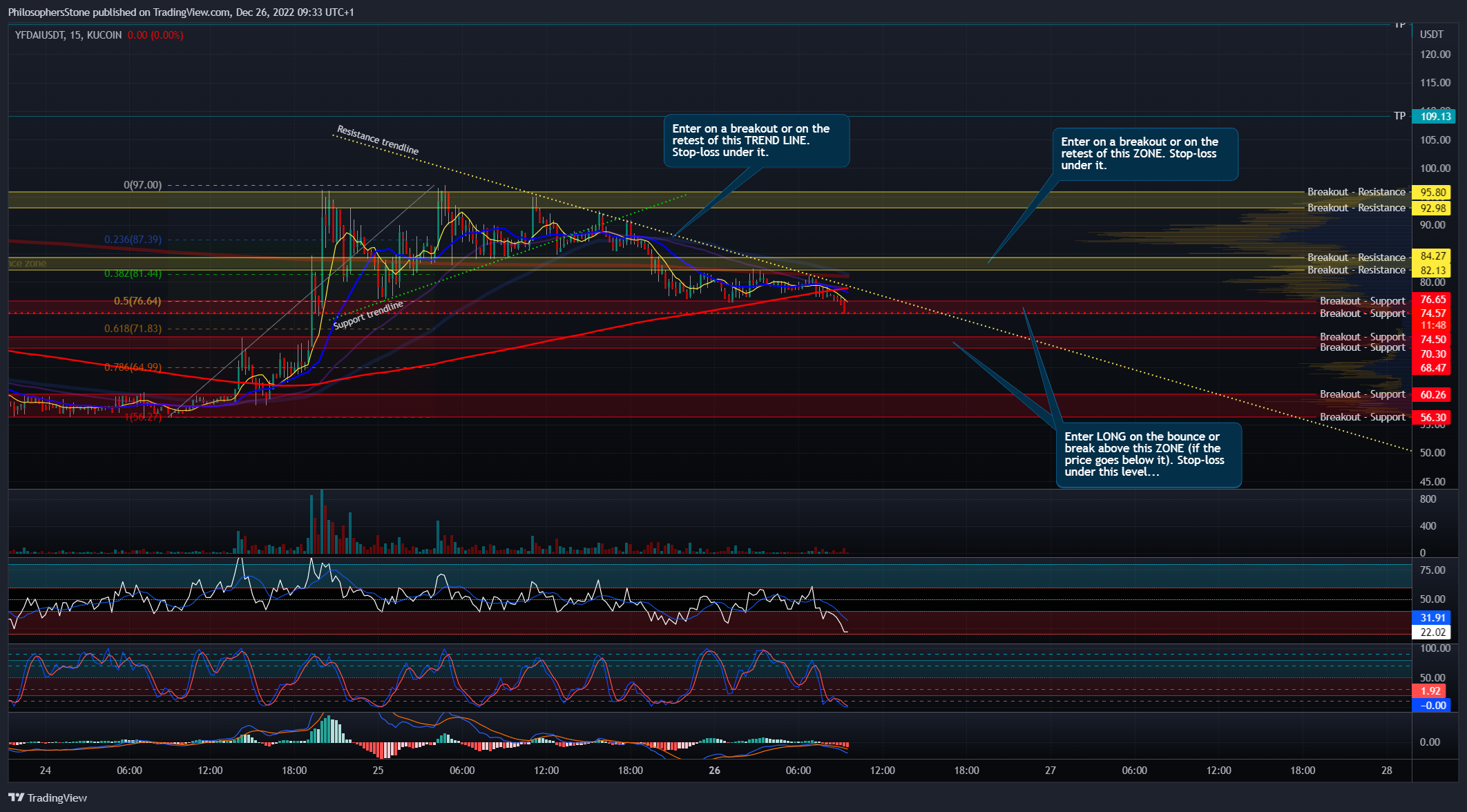
Task: Click the Breakout - Resistance label beside 92.98
Action: pos(1356,208)
